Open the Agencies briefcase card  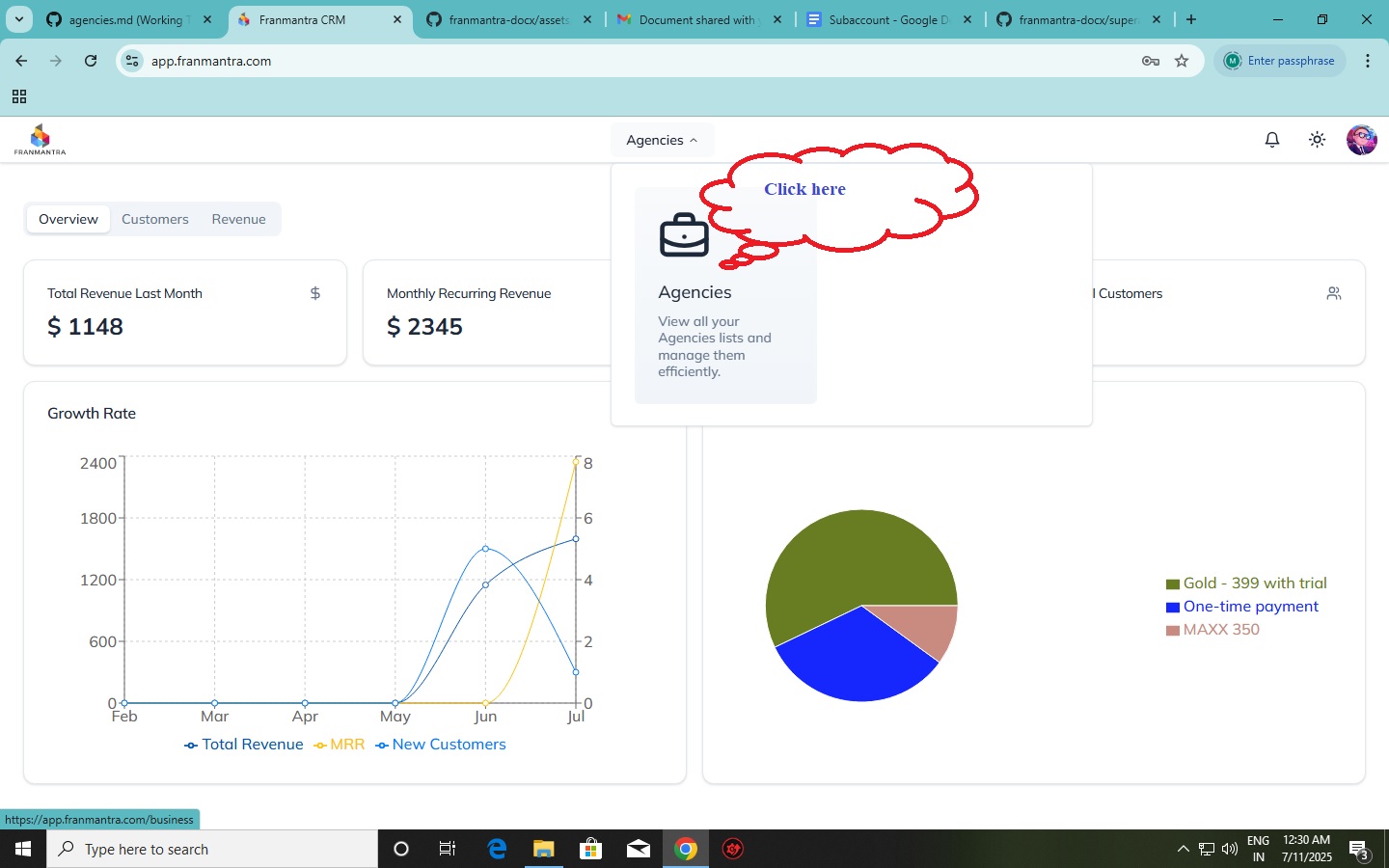725,295
